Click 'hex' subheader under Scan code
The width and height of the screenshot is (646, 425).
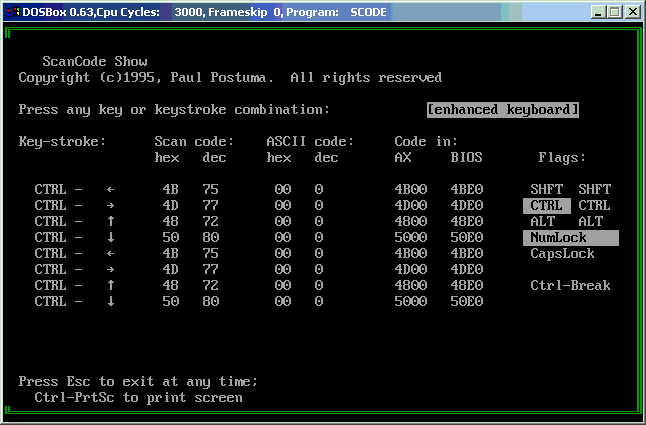[167, 158]
